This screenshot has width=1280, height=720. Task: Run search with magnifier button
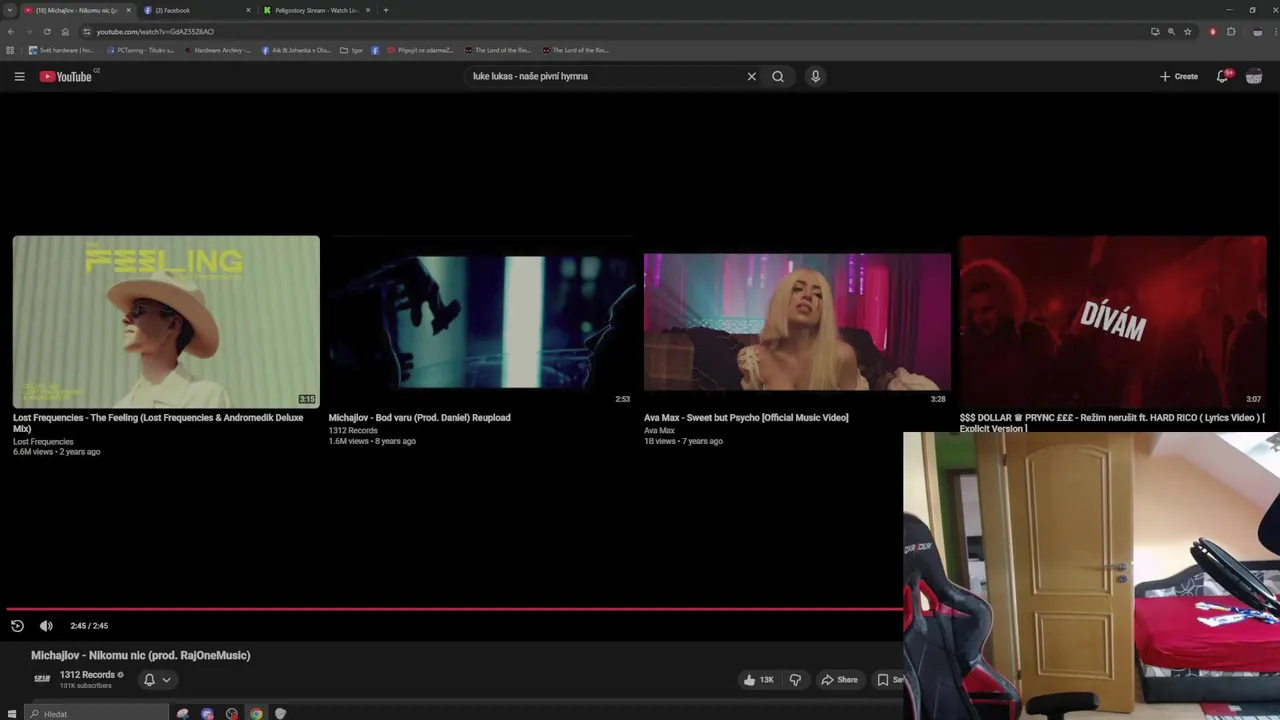tap(778, 76)
